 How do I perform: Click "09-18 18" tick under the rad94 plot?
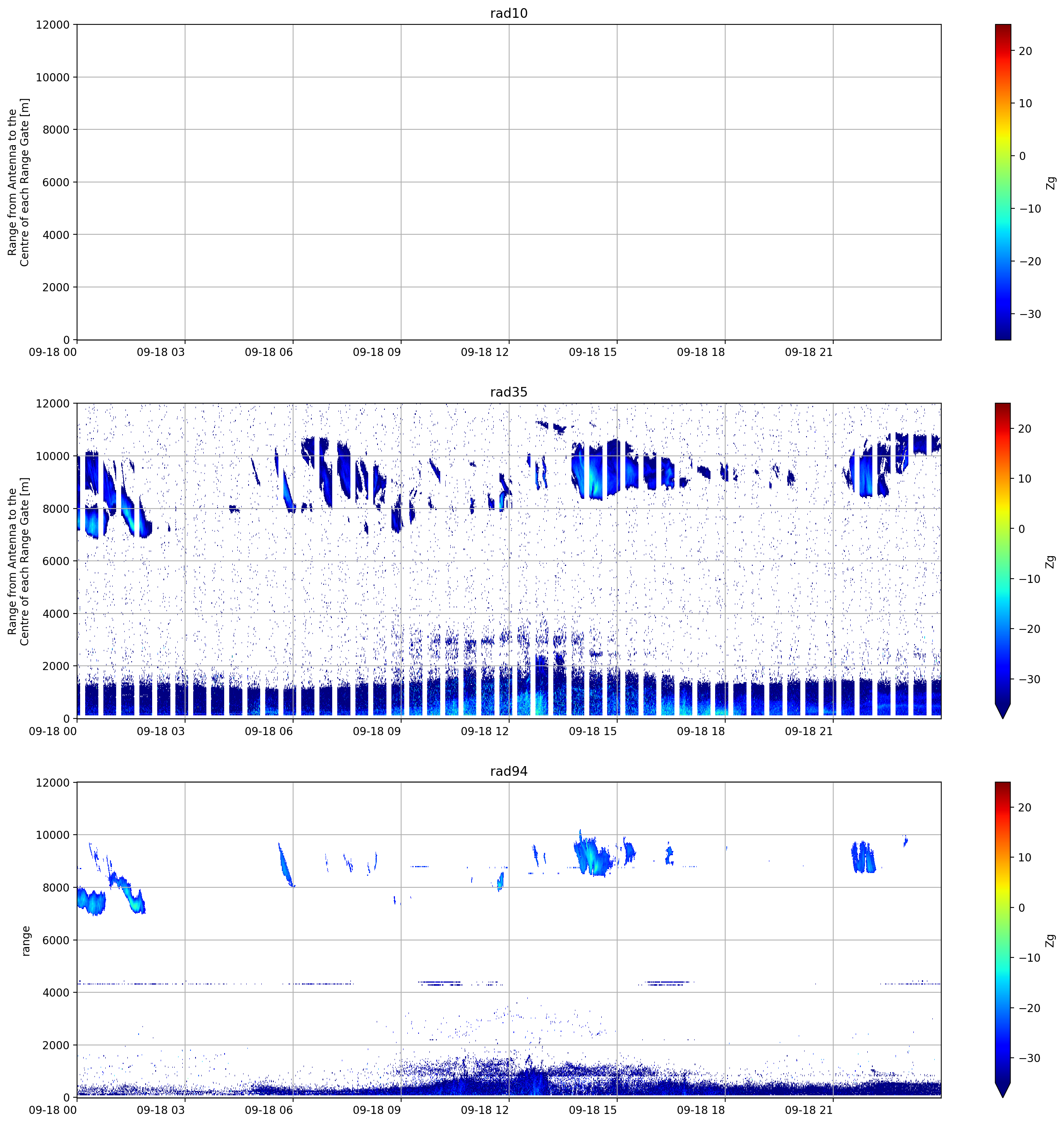(701, 1110)
